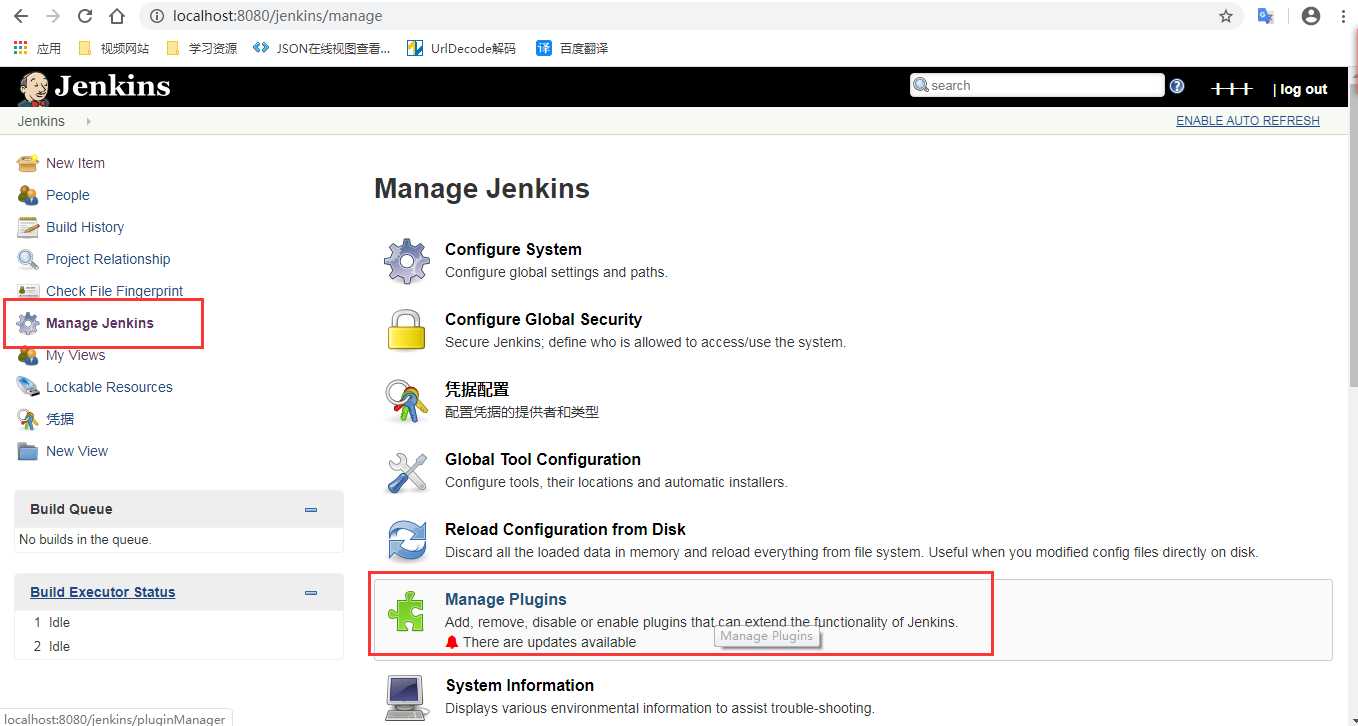Collapse the Build Queue panel
1358x726 pixels.
coord(311,509)
